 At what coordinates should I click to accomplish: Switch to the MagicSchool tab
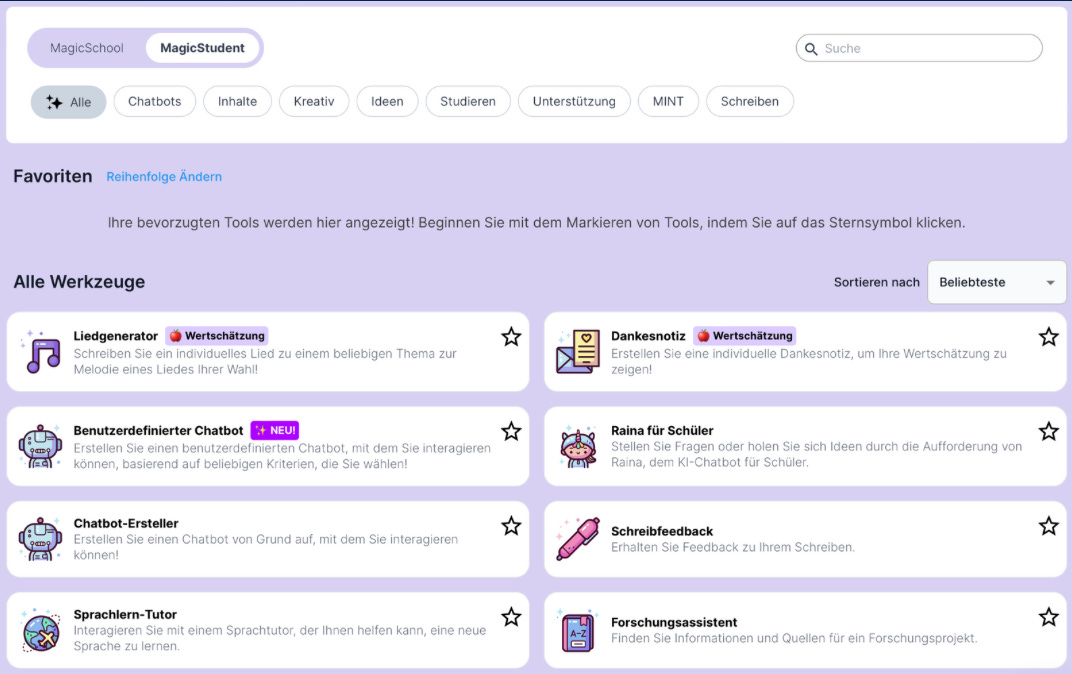(x=87, y=48)
